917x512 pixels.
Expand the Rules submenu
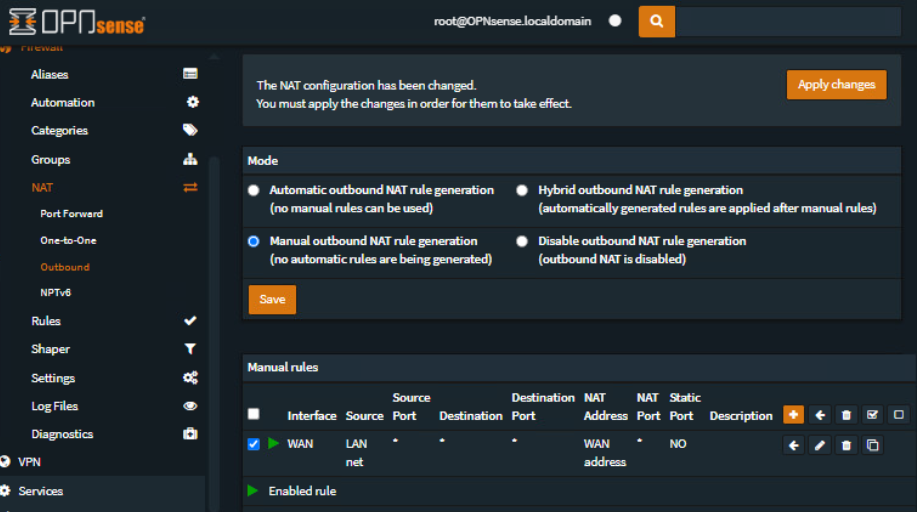point(46,321)
